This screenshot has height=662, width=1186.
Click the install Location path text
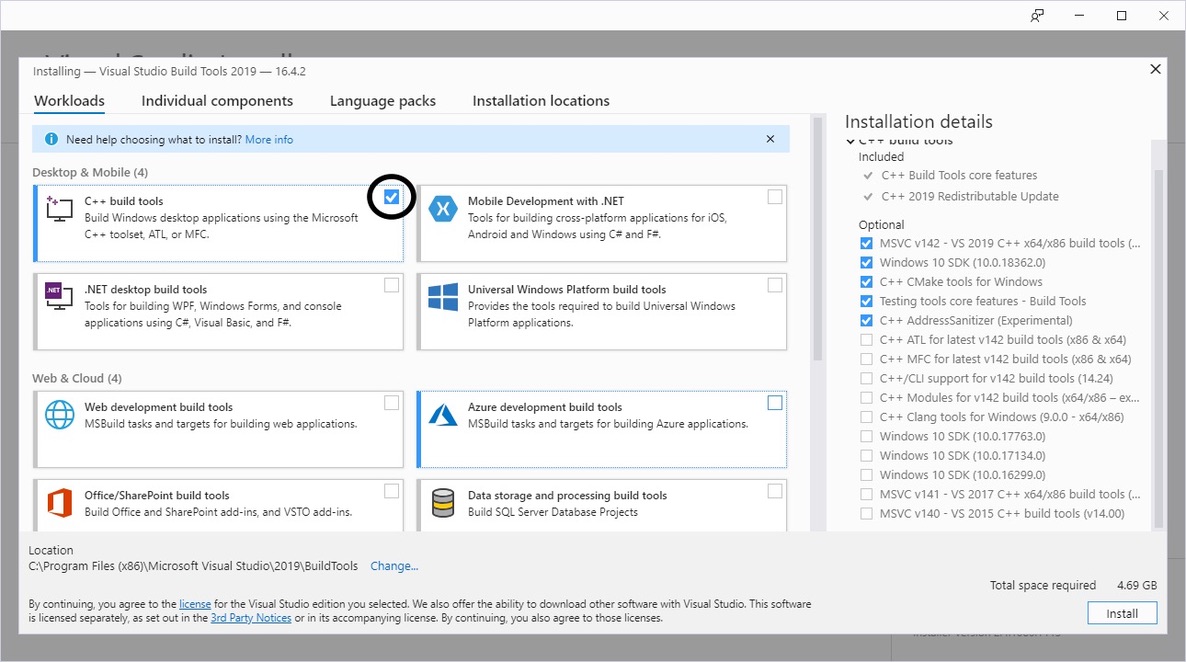[x=193, y=566]
